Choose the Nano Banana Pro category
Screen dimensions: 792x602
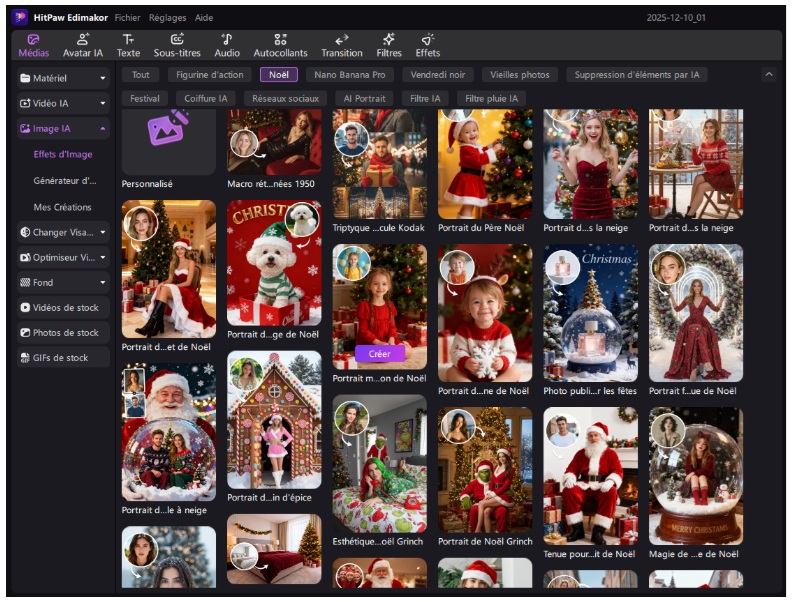point(350,75)
